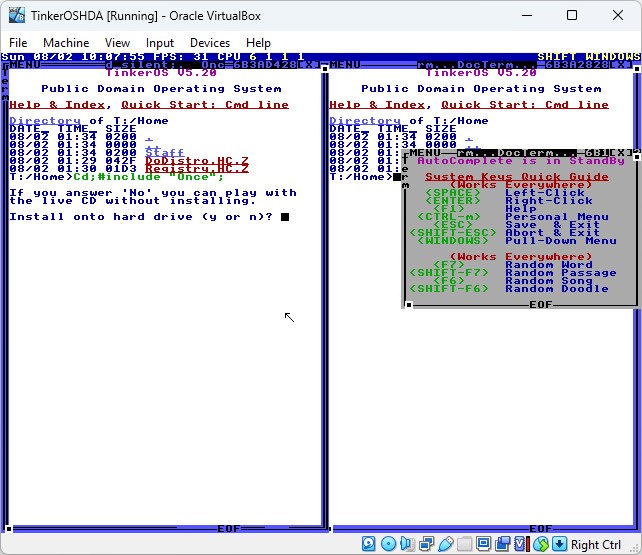Click MENU on the AutoComplete popup window
This screenshot has width=642, height=555.
tap(425, 153)
